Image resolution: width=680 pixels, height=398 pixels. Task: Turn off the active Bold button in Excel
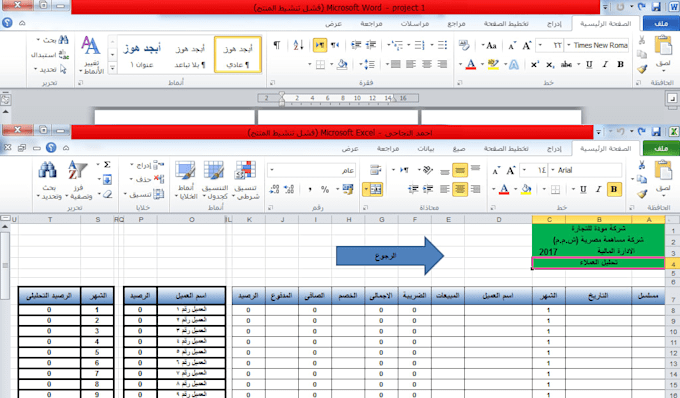click(614, 189)
